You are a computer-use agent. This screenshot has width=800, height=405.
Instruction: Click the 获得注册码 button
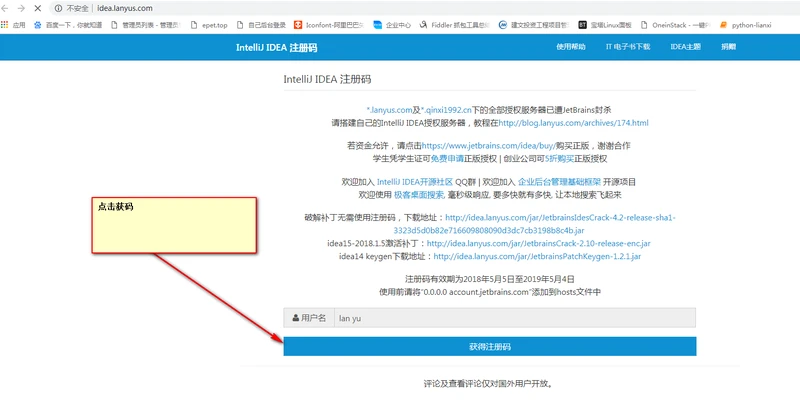coord(490,346)
